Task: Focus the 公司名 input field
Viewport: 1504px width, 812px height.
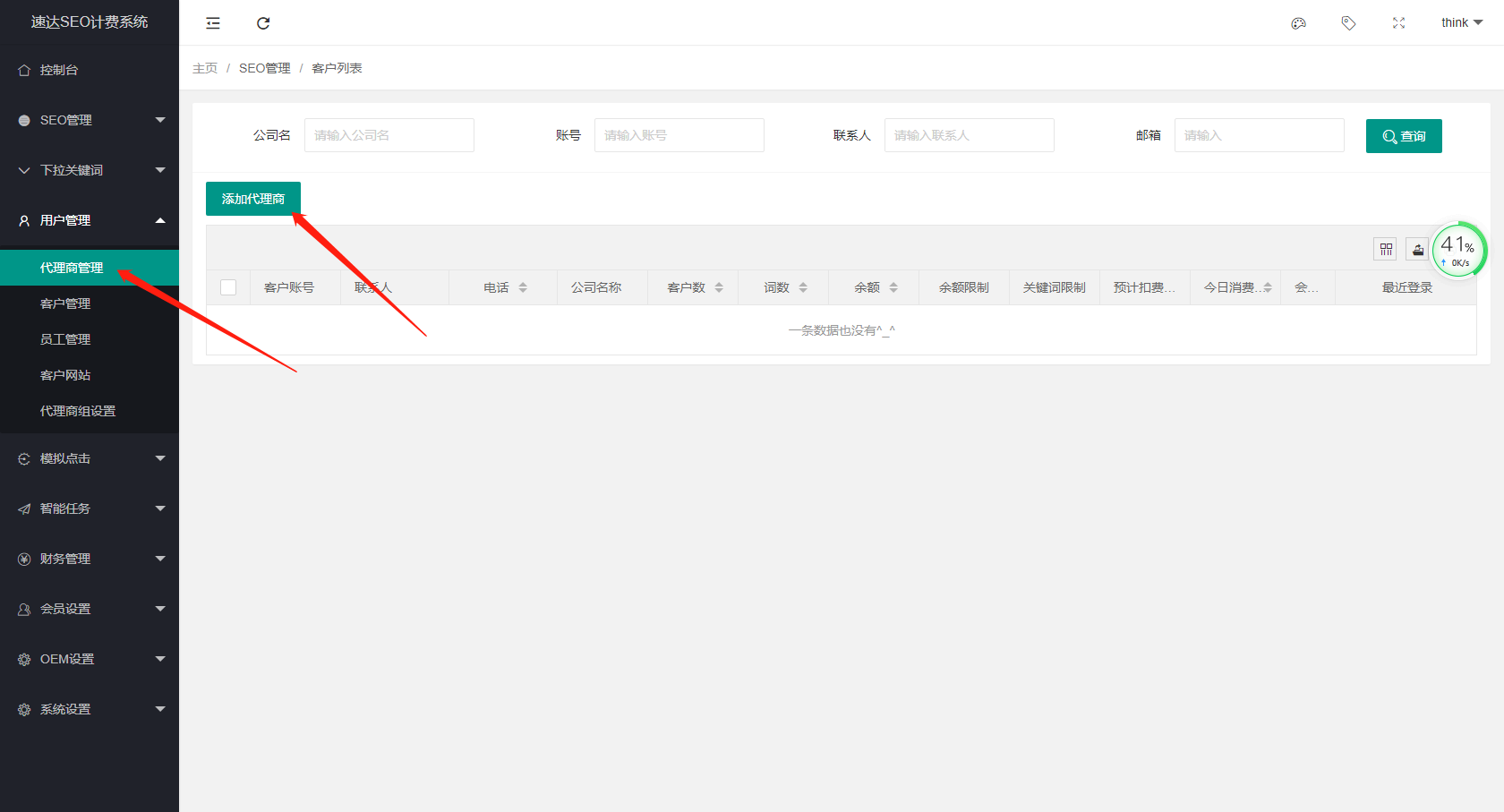Action: pos(389,135)
